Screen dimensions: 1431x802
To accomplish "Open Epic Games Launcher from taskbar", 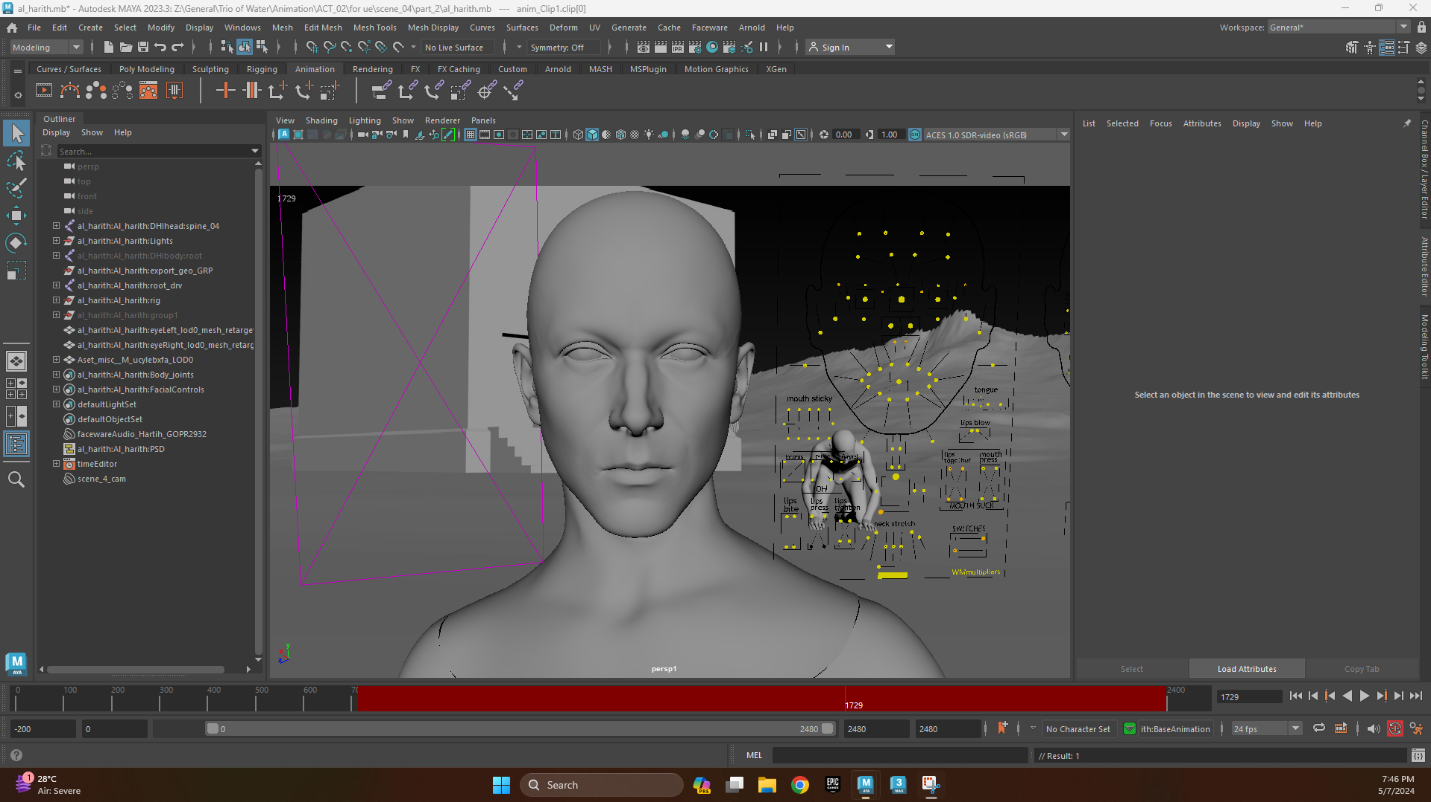I will (x=832, y=785).
